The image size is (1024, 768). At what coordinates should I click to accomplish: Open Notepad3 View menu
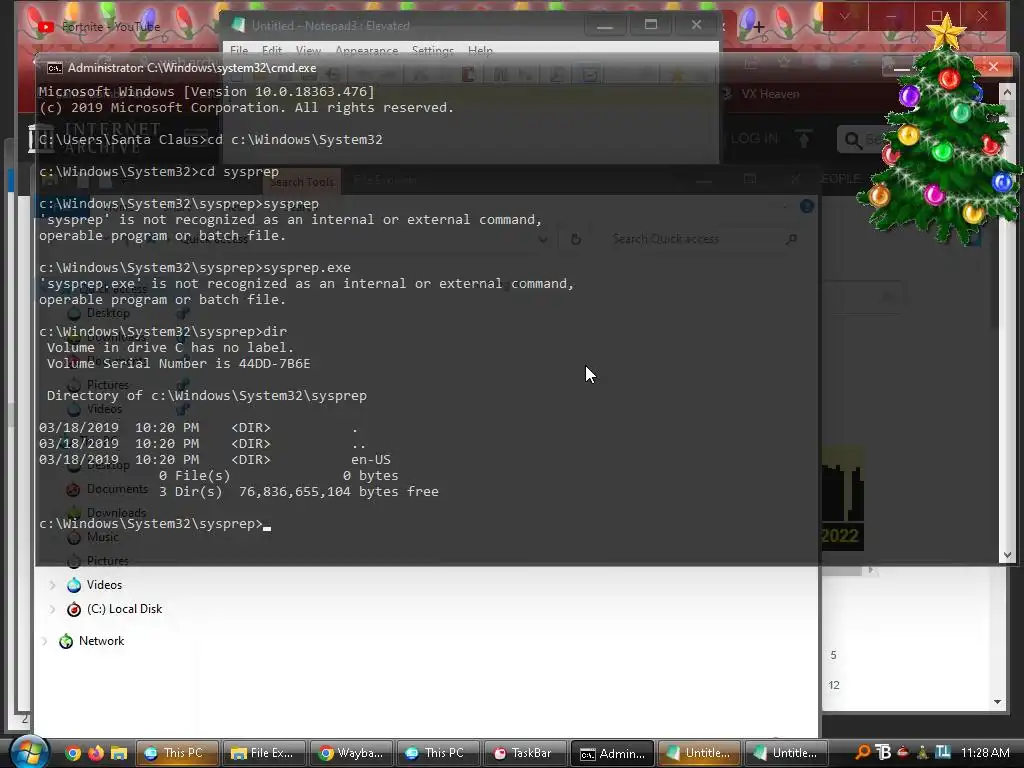tap(308, 50)
